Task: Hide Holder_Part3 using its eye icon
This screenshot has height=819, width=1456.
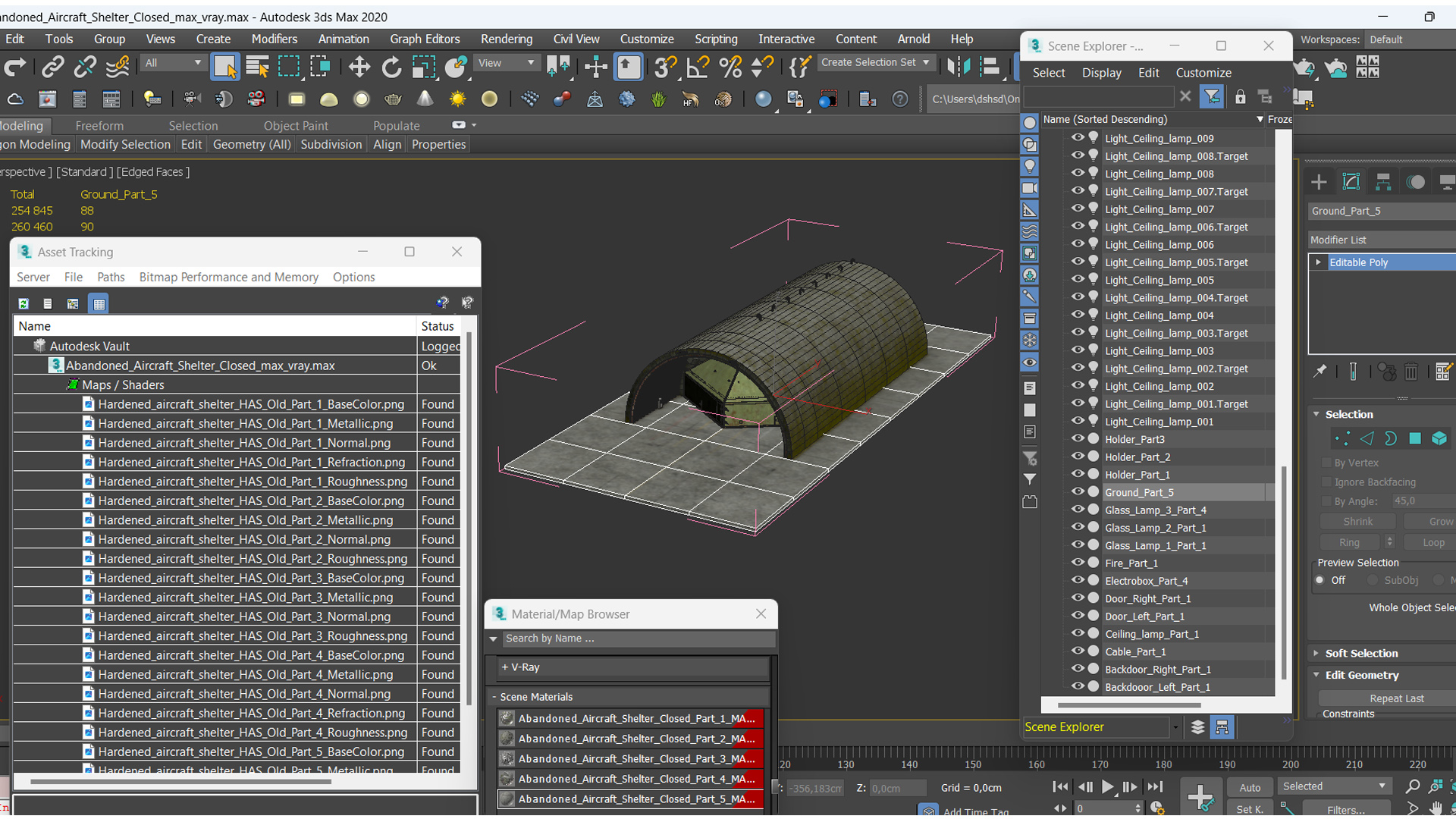Action: tap(1077, 438)
